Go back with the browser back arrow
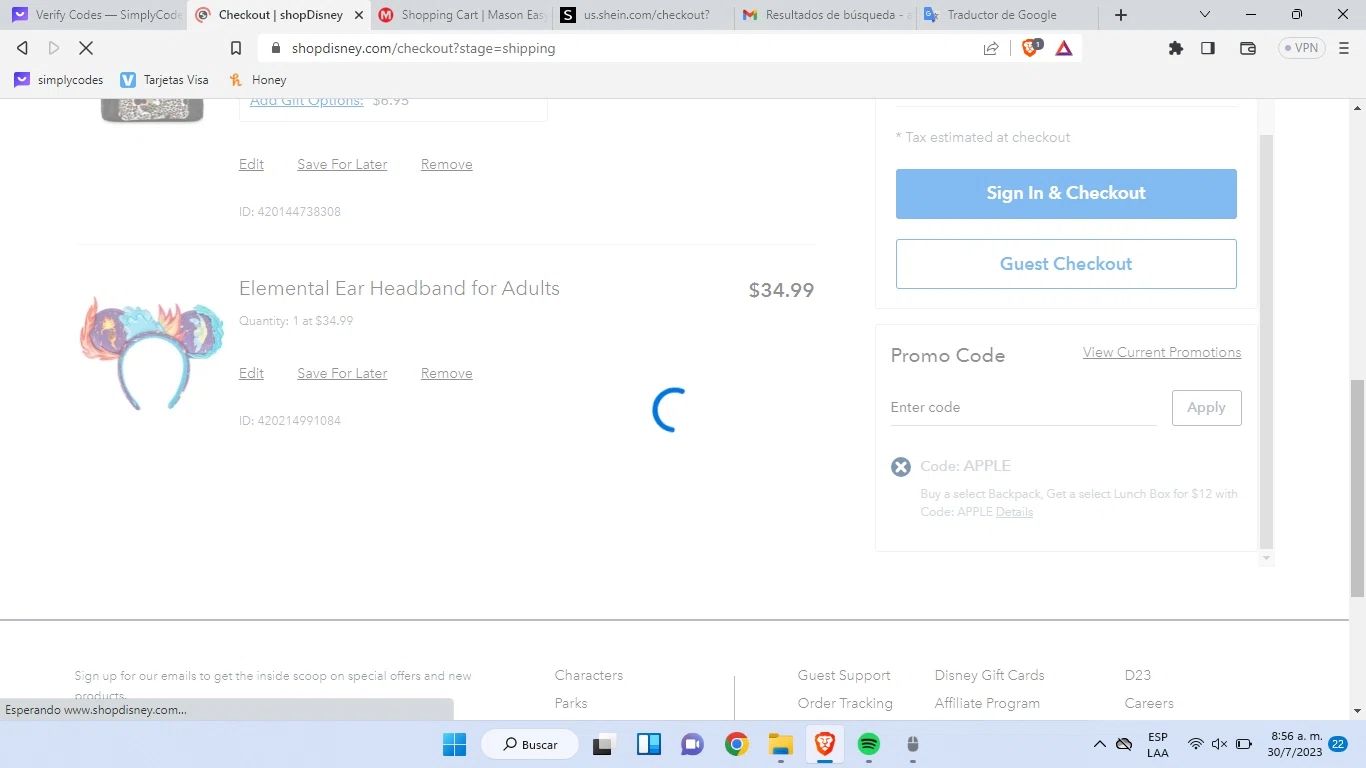The height and width of the screenshot is (768, 1366). pos(22,48)
